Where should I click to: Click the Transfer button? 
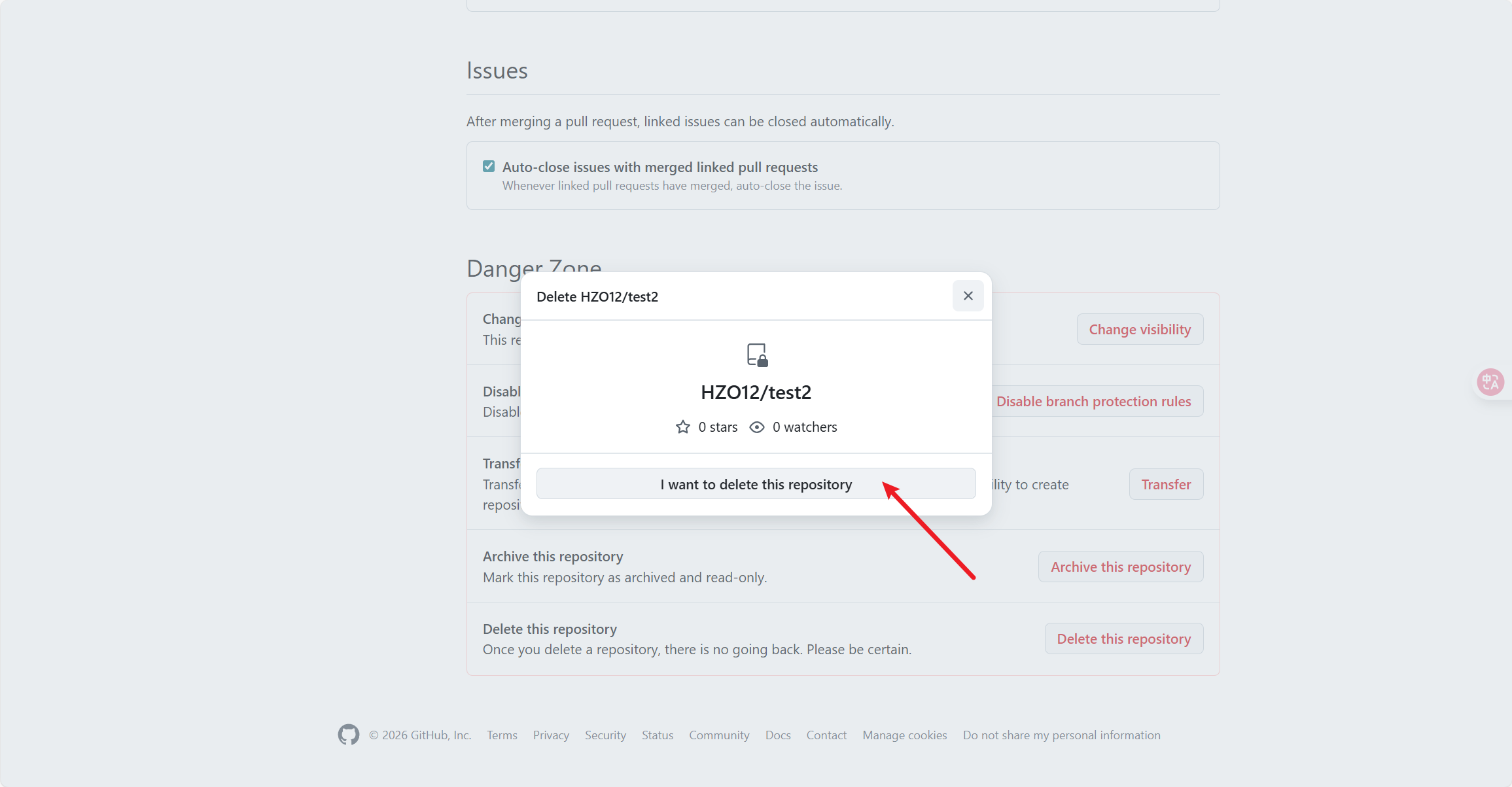[x=1166, y=484]
